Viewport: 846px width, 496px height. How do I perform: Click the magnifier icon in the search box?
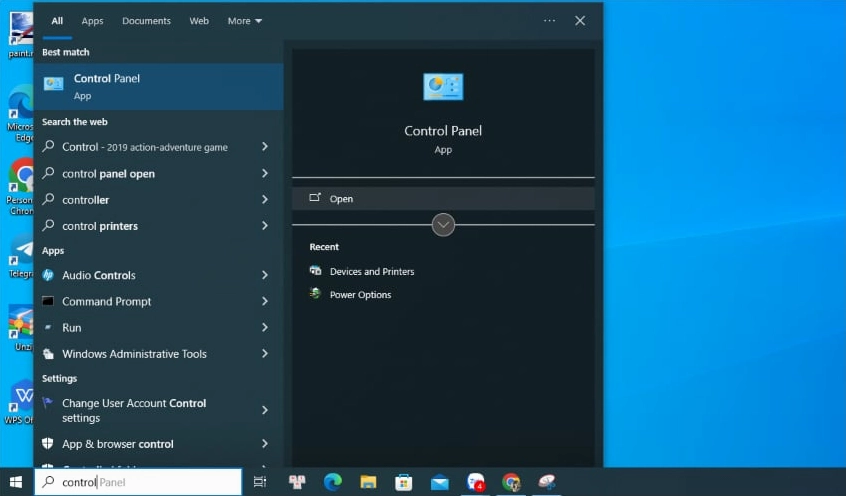[x=48, y=481]
